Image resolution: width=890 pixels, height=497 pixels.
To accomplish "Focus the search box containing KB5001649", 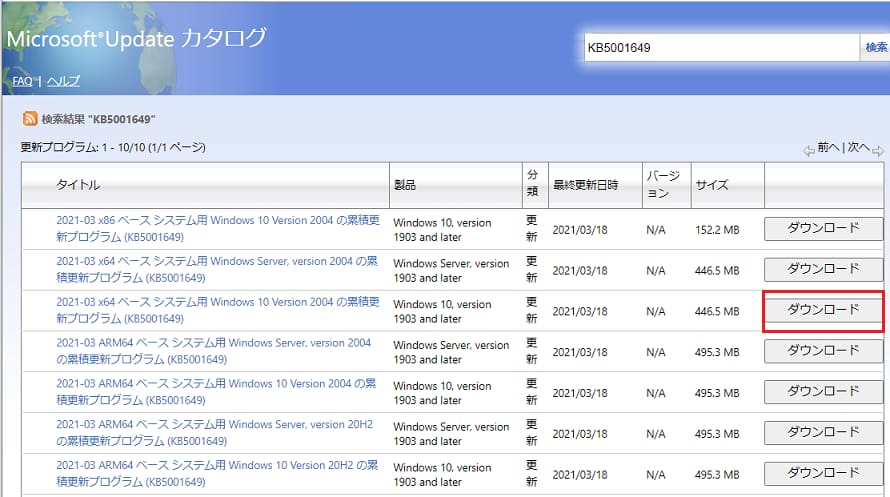I will pyautogui.click(x=720, y=47).
